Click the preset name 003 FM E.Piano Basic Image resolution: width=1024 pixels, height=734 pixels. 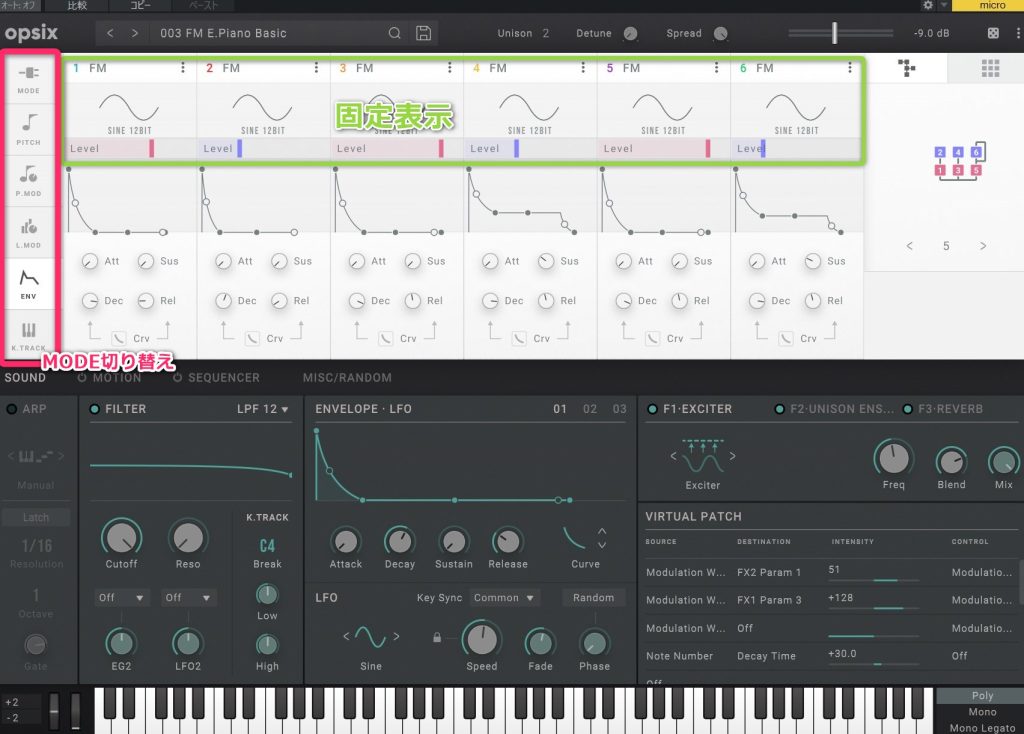(x=223, y=33)
